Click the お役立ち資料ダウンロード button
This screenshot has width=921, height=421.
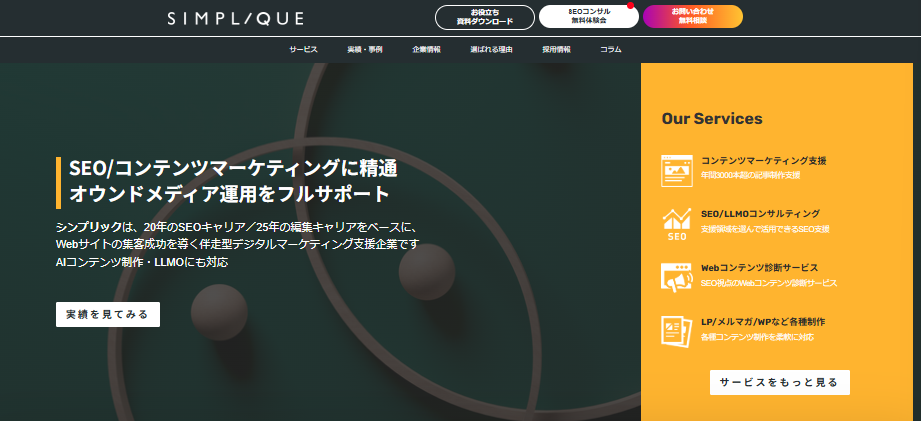(484, 17)
